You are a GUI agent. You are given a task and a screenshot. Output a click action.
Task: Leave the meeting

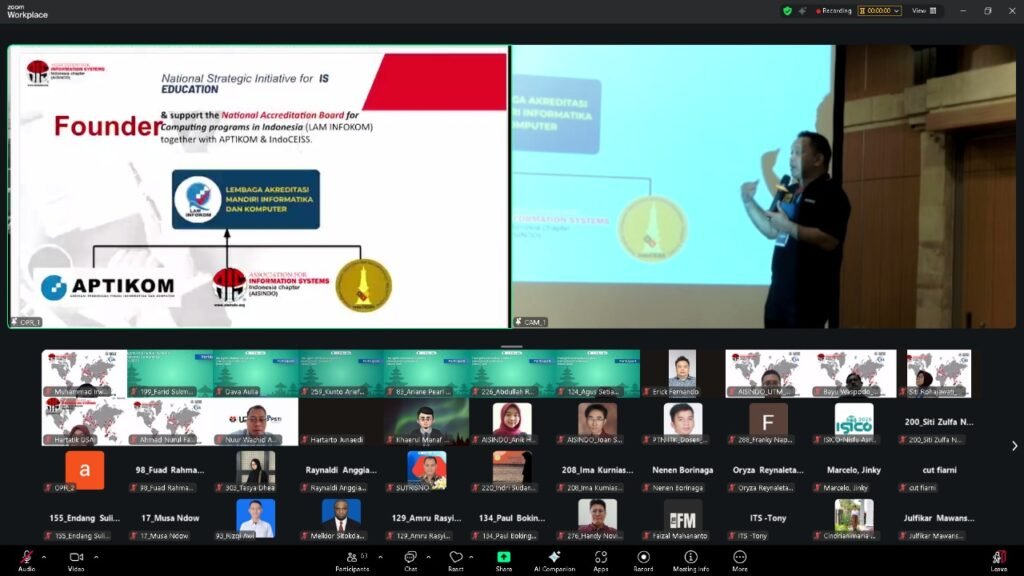pos(999,560)
